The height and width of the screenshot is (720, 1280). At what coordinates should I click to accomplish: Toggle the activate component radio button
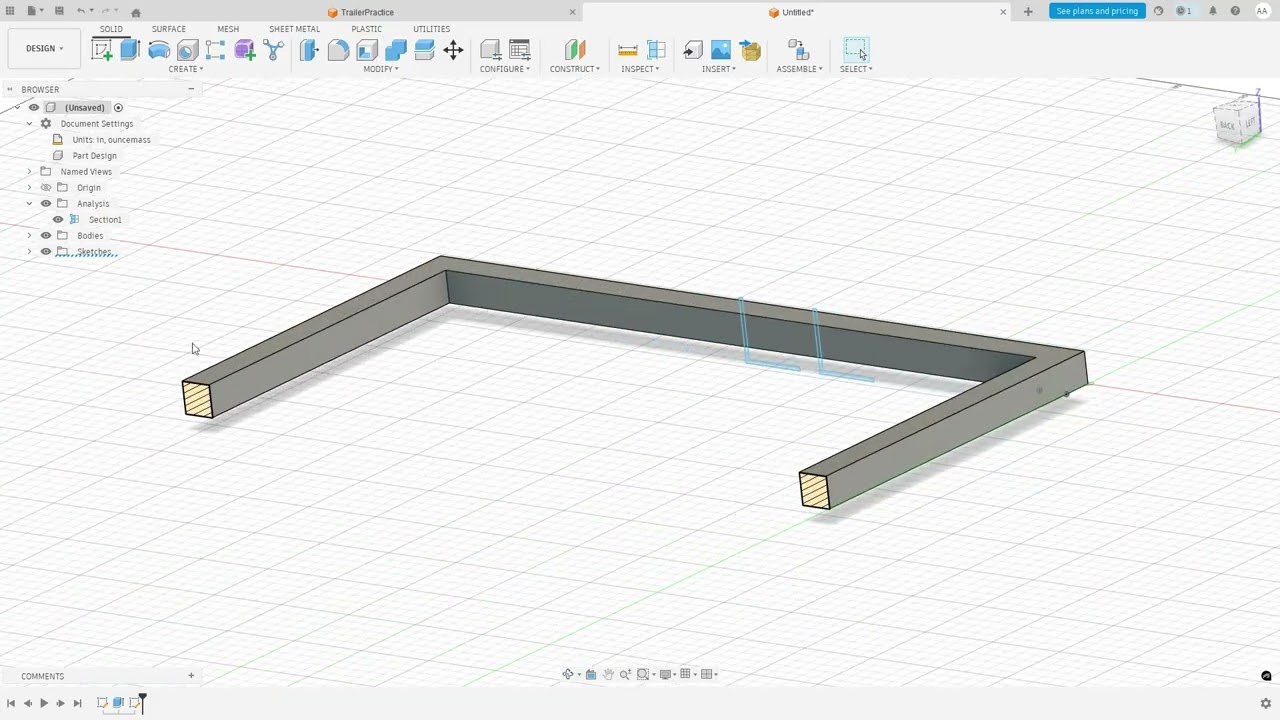[118, 107]
